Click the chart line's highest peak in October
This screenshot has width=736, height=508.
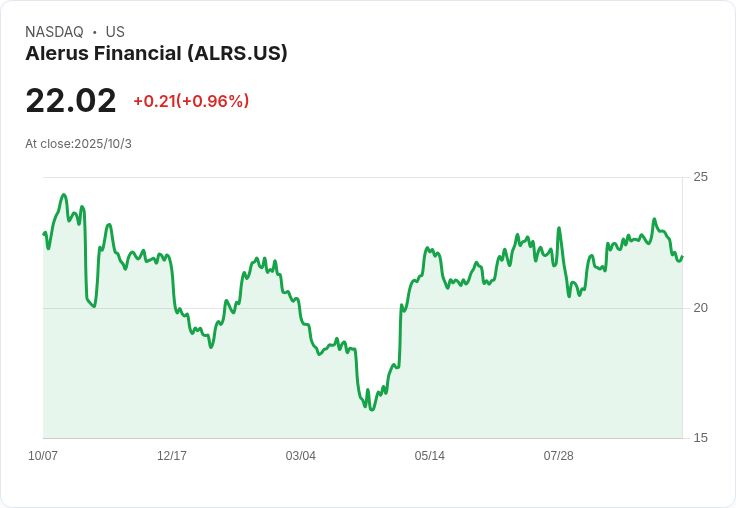click(64, 195)
